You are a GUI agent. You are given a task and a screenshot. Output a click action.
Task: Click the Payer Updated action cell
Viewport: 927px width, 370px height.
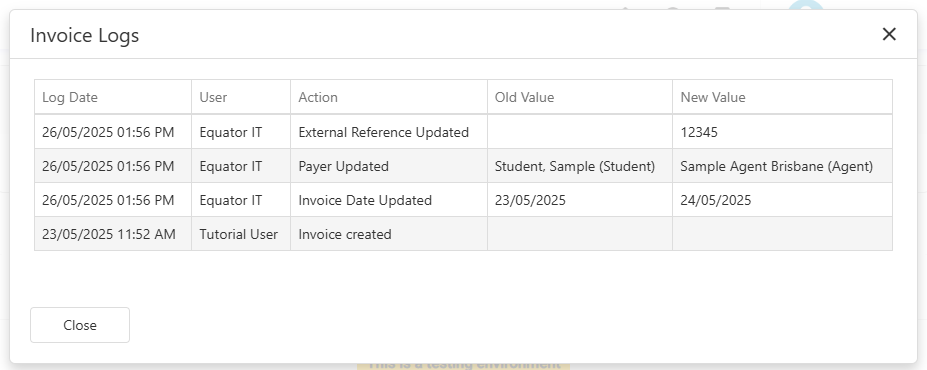click(x=389, y=166)
